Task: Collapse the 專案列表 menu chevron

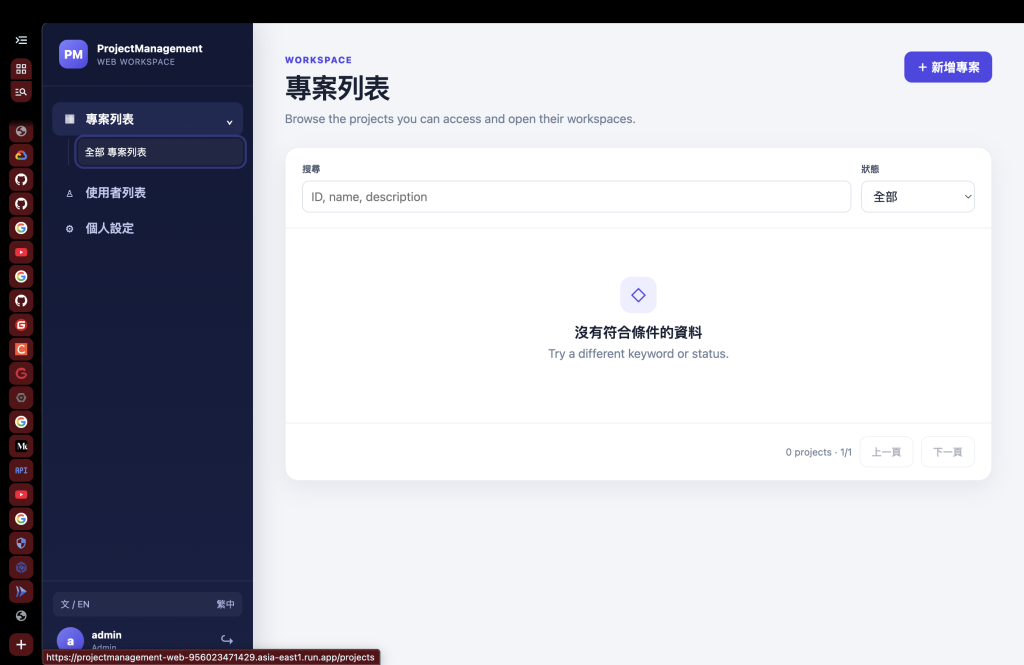Action: (229, 122)
